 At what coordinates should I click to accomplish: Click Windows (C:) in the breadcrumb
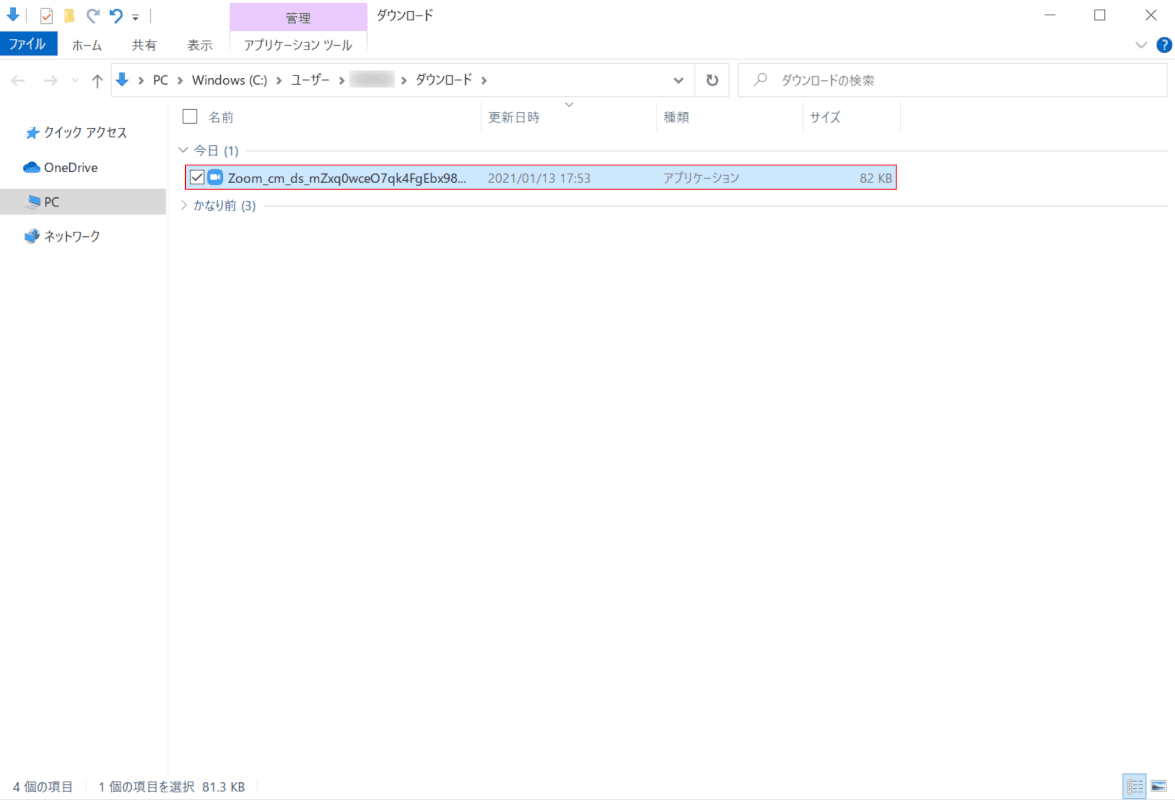click(229, 80)
